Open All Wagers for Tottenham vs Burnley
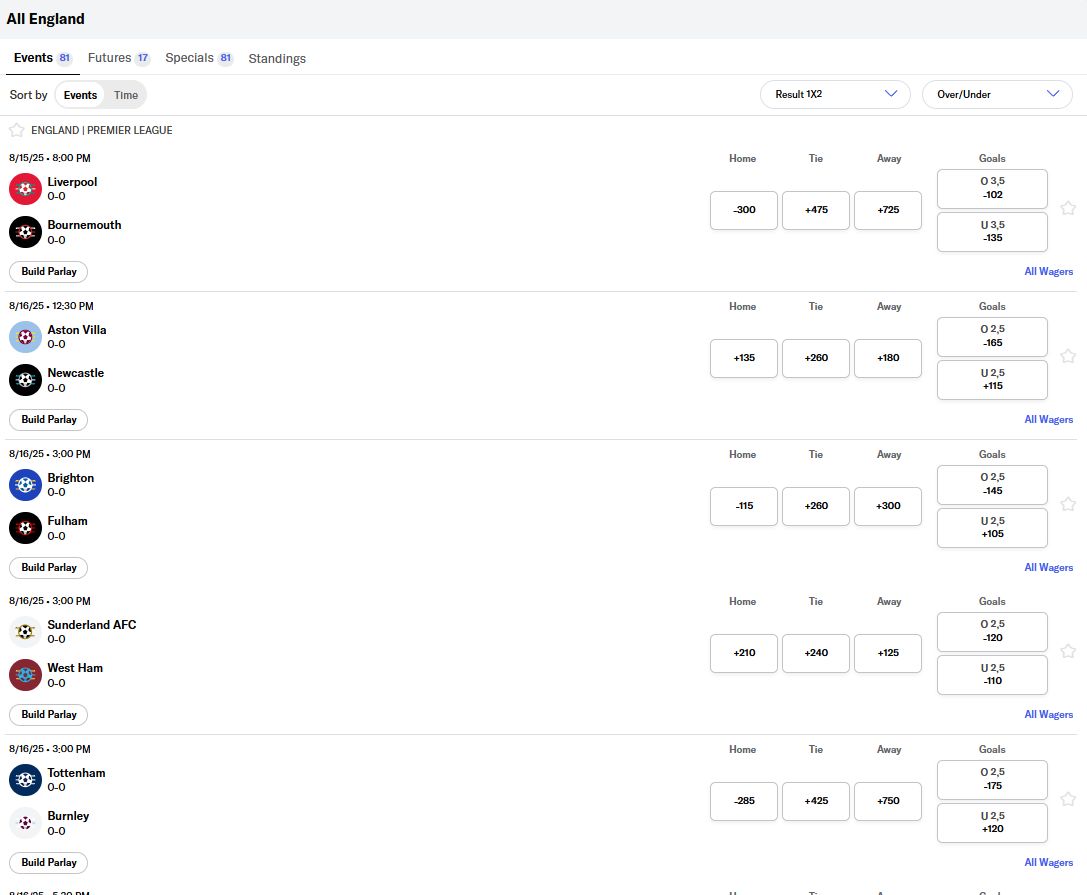The image size is (1087, 895). pos(1048,862)
